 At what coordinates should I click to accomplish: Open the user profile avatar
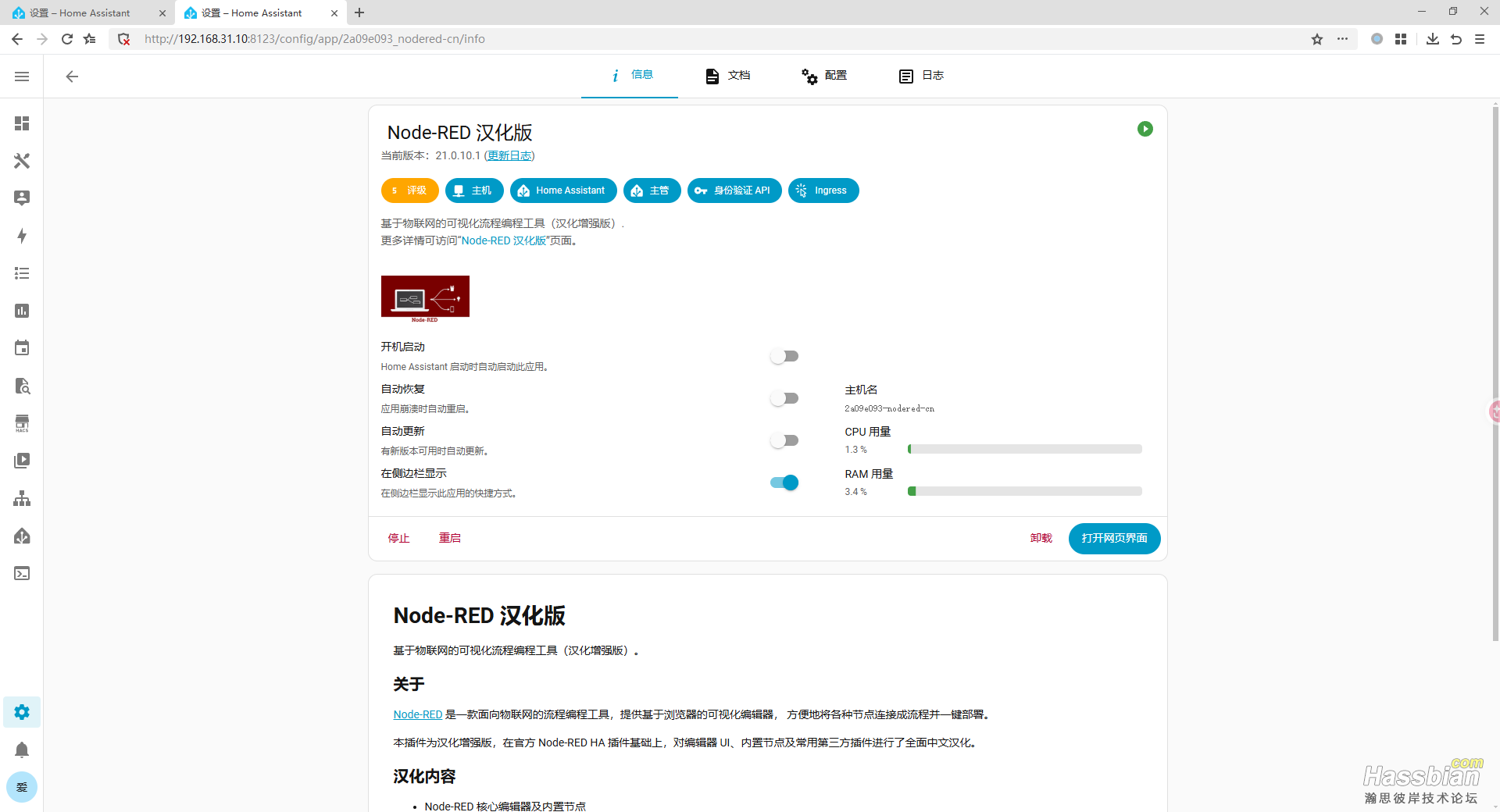coord(22,787)
